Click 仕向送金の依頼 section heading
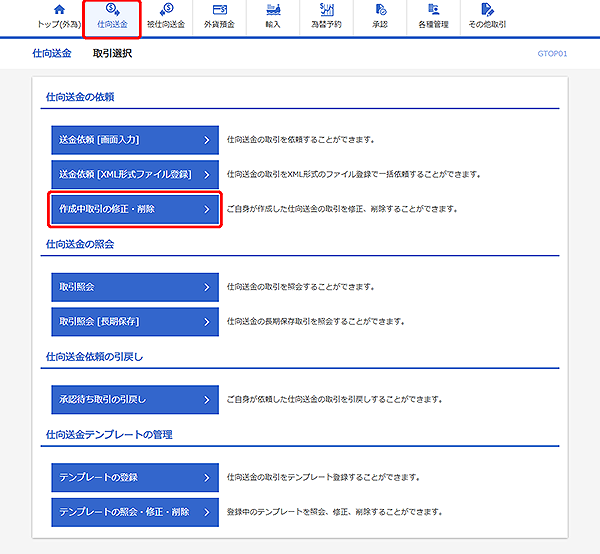Viewport: 600px width, 554px height. click(80, 97)
